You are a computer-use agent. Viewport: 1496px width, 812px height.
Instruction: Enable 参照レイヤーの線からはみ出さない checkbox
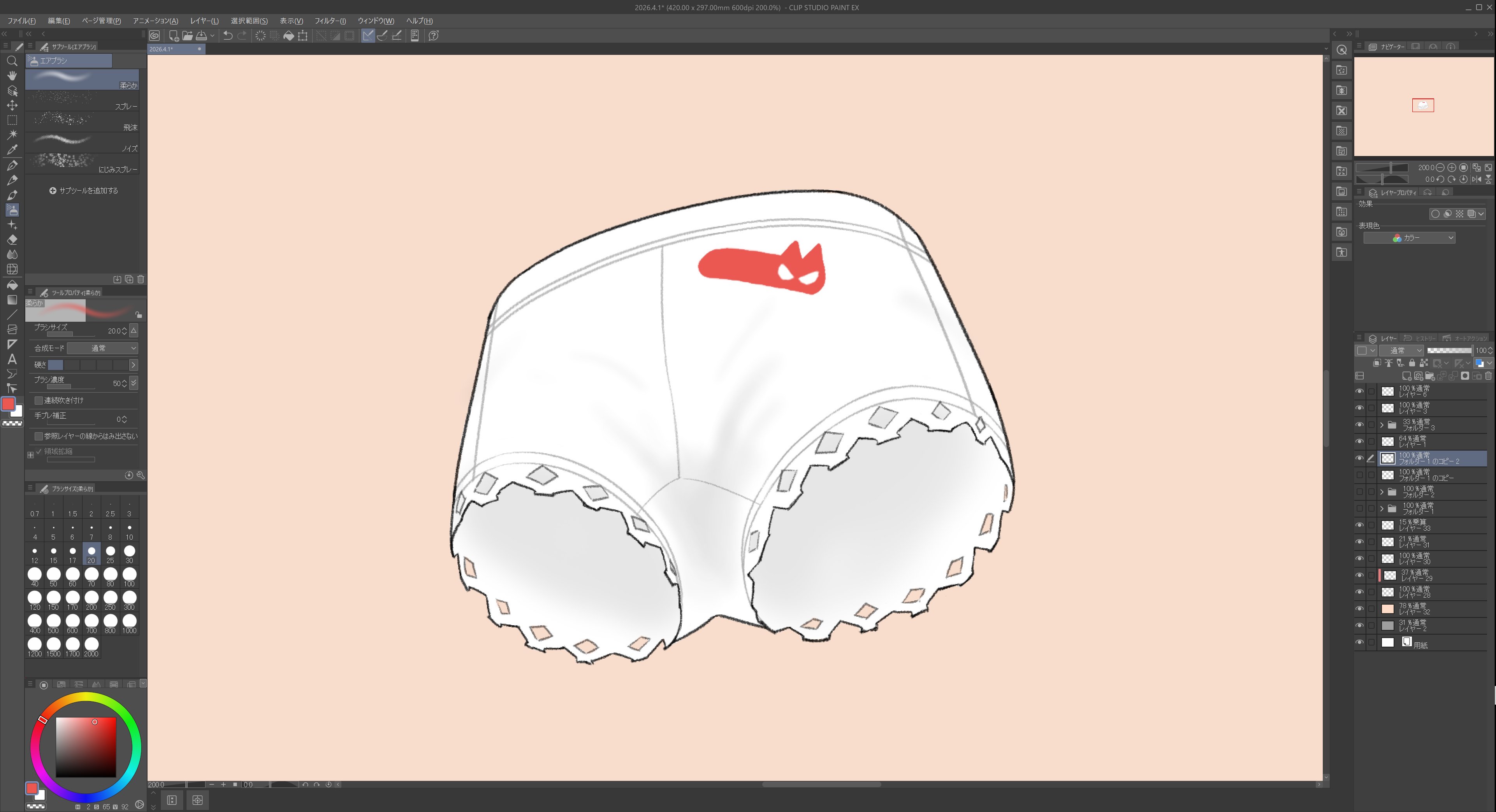tap(39, 436)
